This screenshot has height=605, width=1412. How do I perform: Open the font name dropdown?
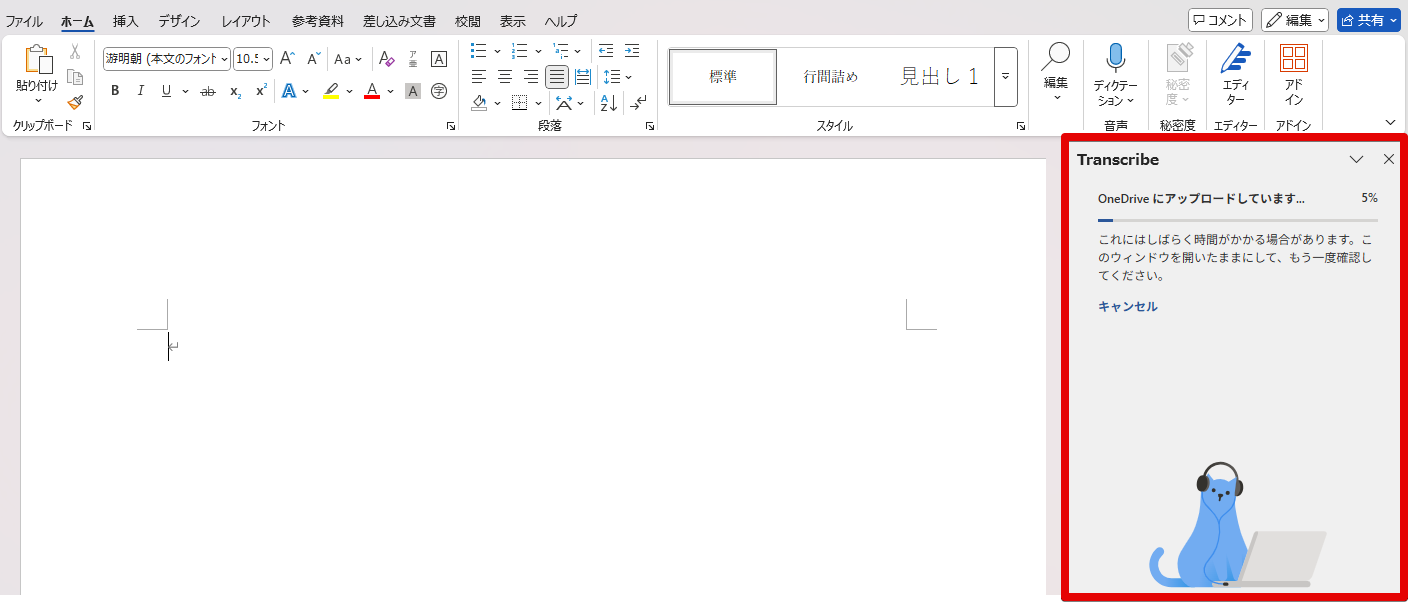pyautogui.click(x=224, y=59)
